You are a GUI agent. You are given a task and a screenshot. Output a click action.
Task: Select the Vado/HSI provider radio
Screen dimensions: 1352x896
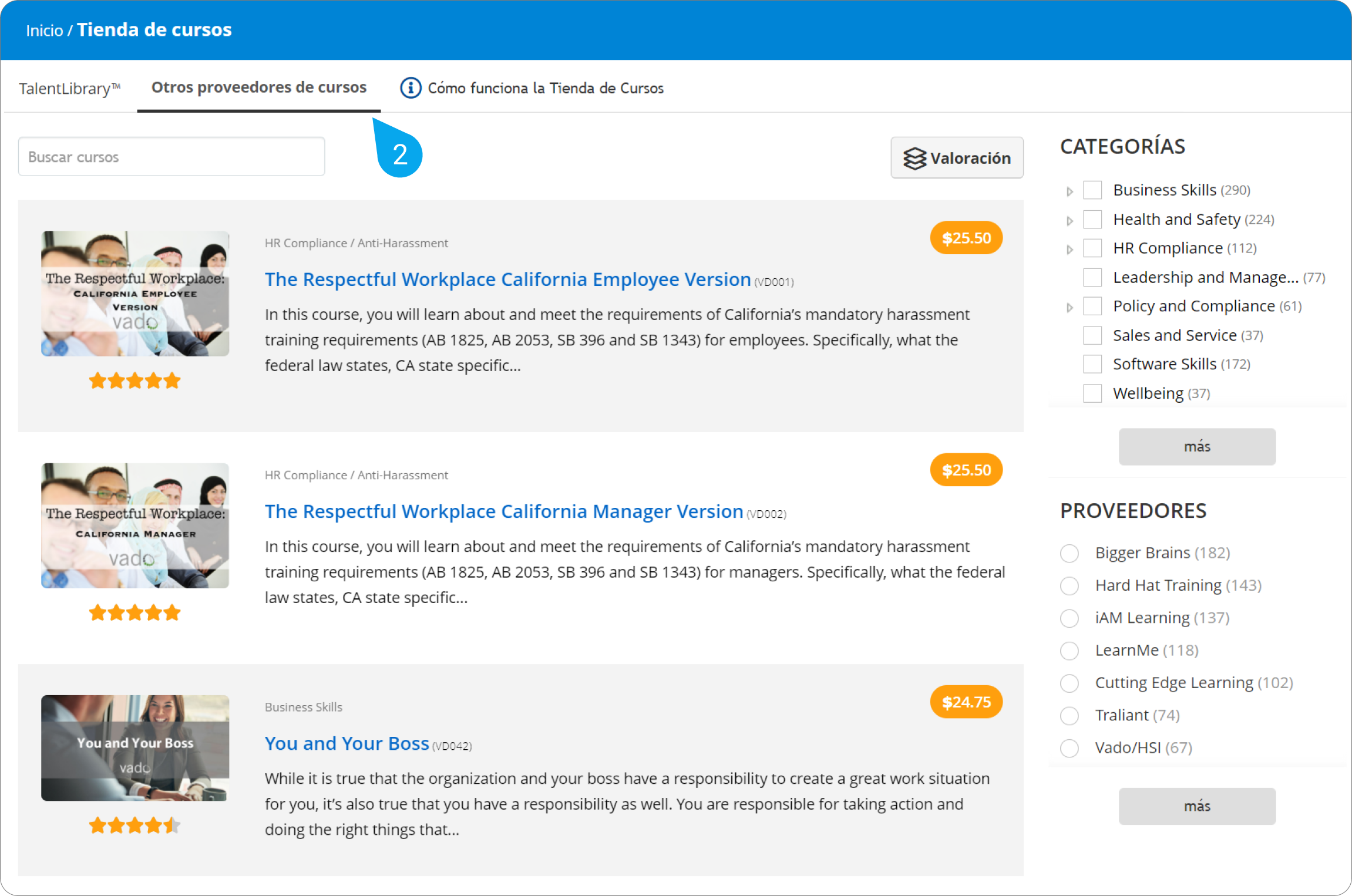(x=1070, y=748)
